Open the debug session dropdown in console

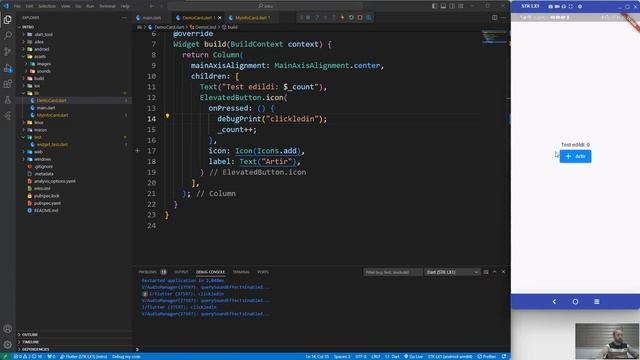tap(452, 272)
